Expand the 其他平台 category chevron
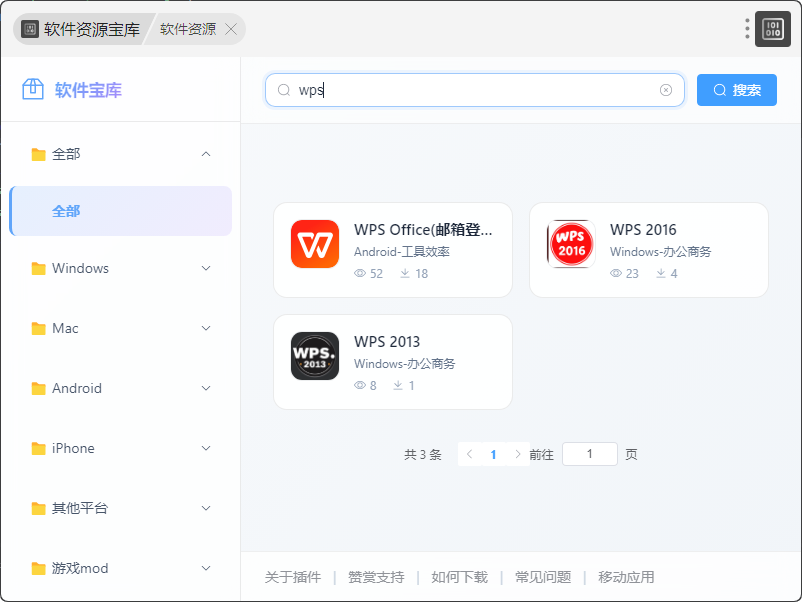802x602 pixels. pyautogui.click(x=206, y=508)
